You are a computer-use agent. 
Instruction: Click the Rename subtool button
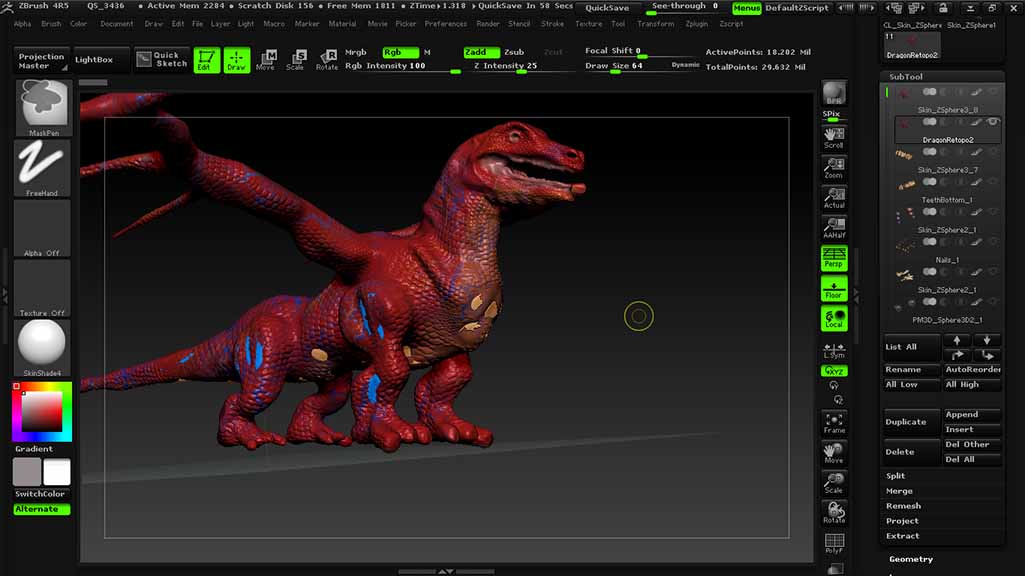912,369
